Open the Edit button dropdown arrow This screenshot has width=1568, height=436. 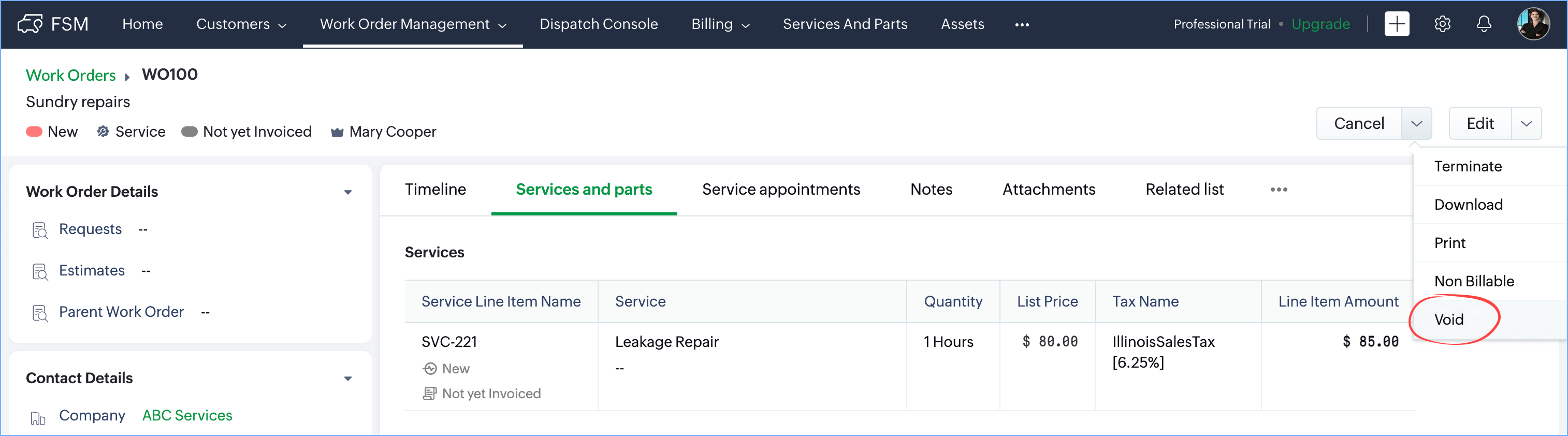(x=1526, y=124)
